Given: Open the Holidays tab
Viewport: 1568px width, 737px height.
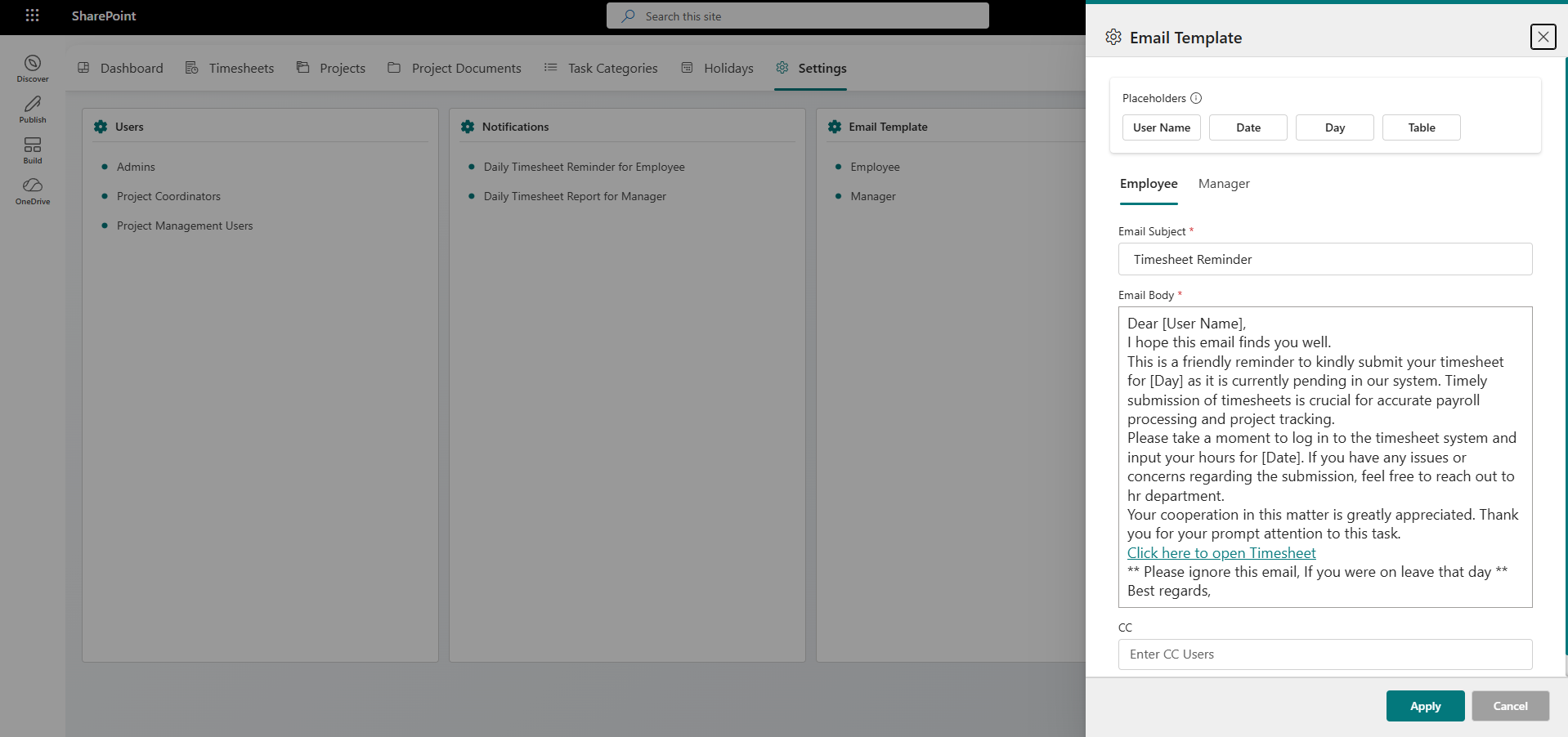Looking at the screenshot, I should tap(717, 68).
